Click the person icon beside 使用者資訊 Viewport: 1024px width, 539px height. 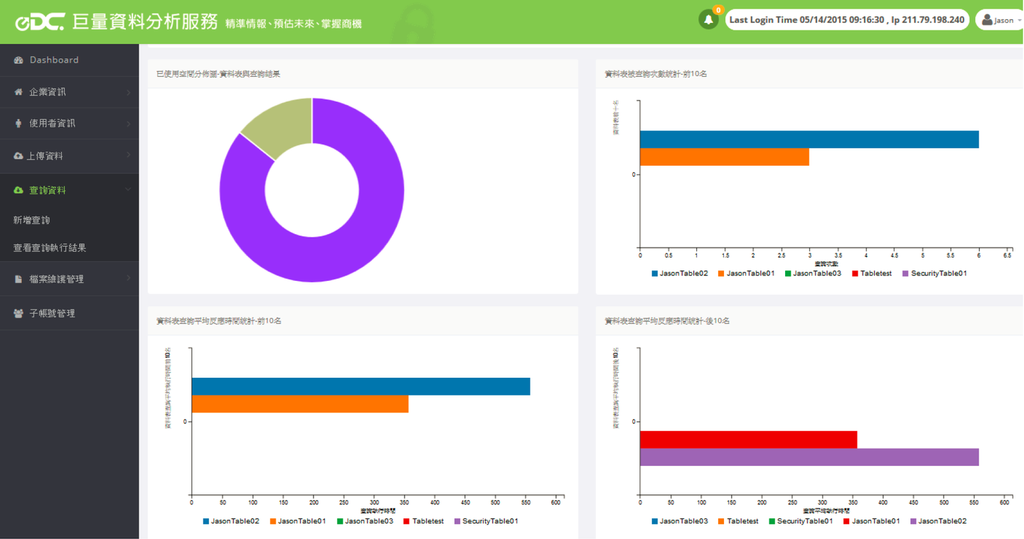(x=18, y=124)
